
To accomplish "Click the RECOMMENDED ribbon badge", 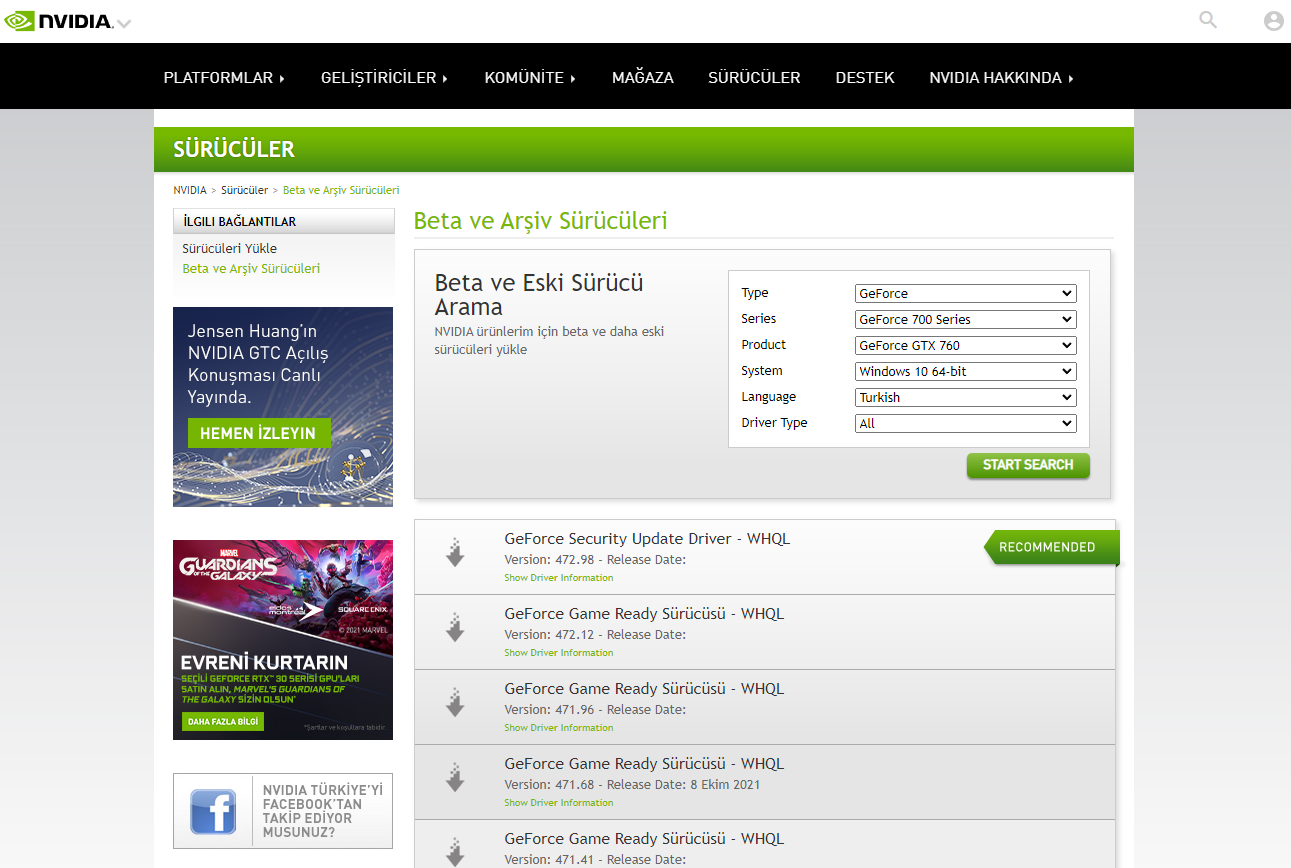I will point(1051,547).
